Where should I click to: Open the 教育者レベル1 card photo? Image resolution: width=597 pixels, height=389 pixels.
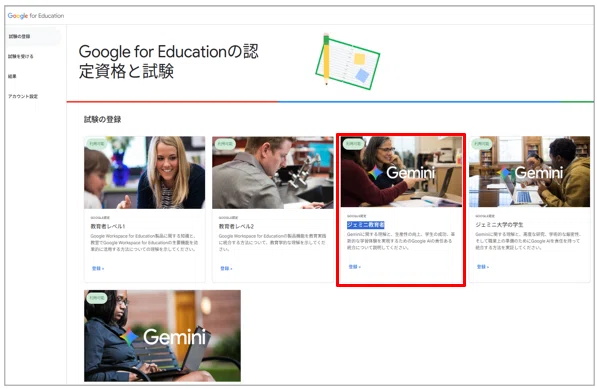(x=145, y=172)
